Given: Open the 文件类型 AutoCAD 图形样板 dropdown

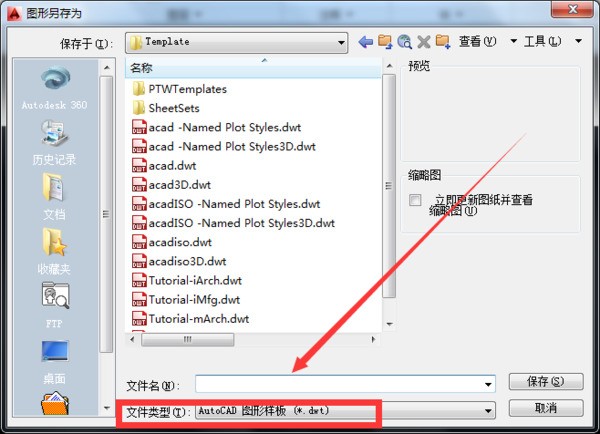Looking at the screenshot, I should 488,411.
